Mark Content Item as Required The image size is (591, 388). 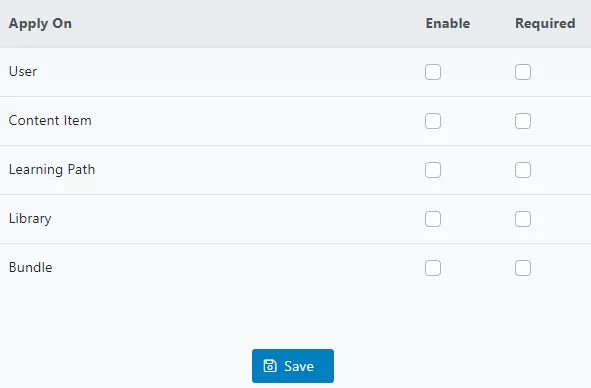pyautogui.click(x=523, y=121)
